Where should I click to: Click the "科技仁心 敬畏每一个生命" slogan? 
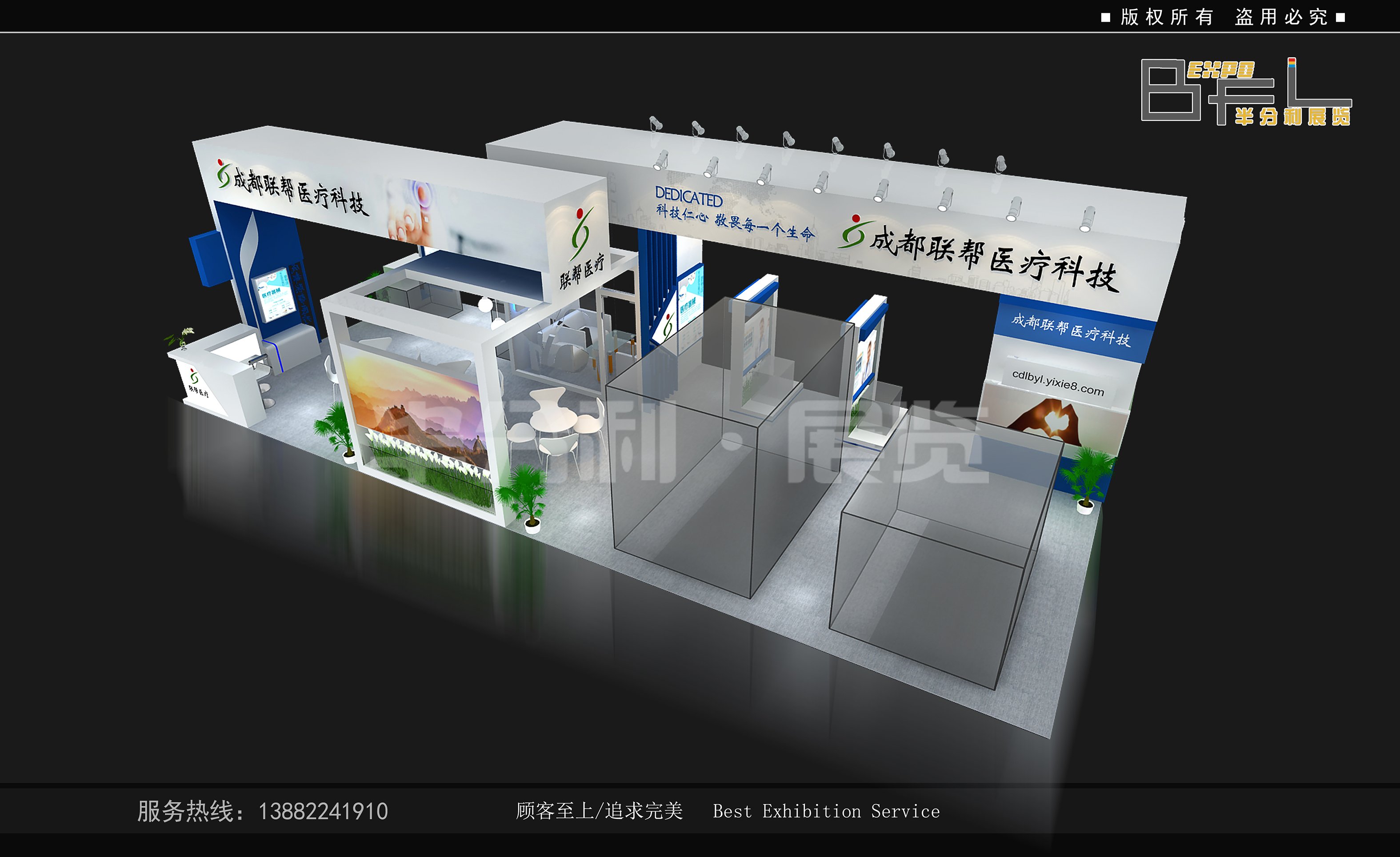coord(735,222)
